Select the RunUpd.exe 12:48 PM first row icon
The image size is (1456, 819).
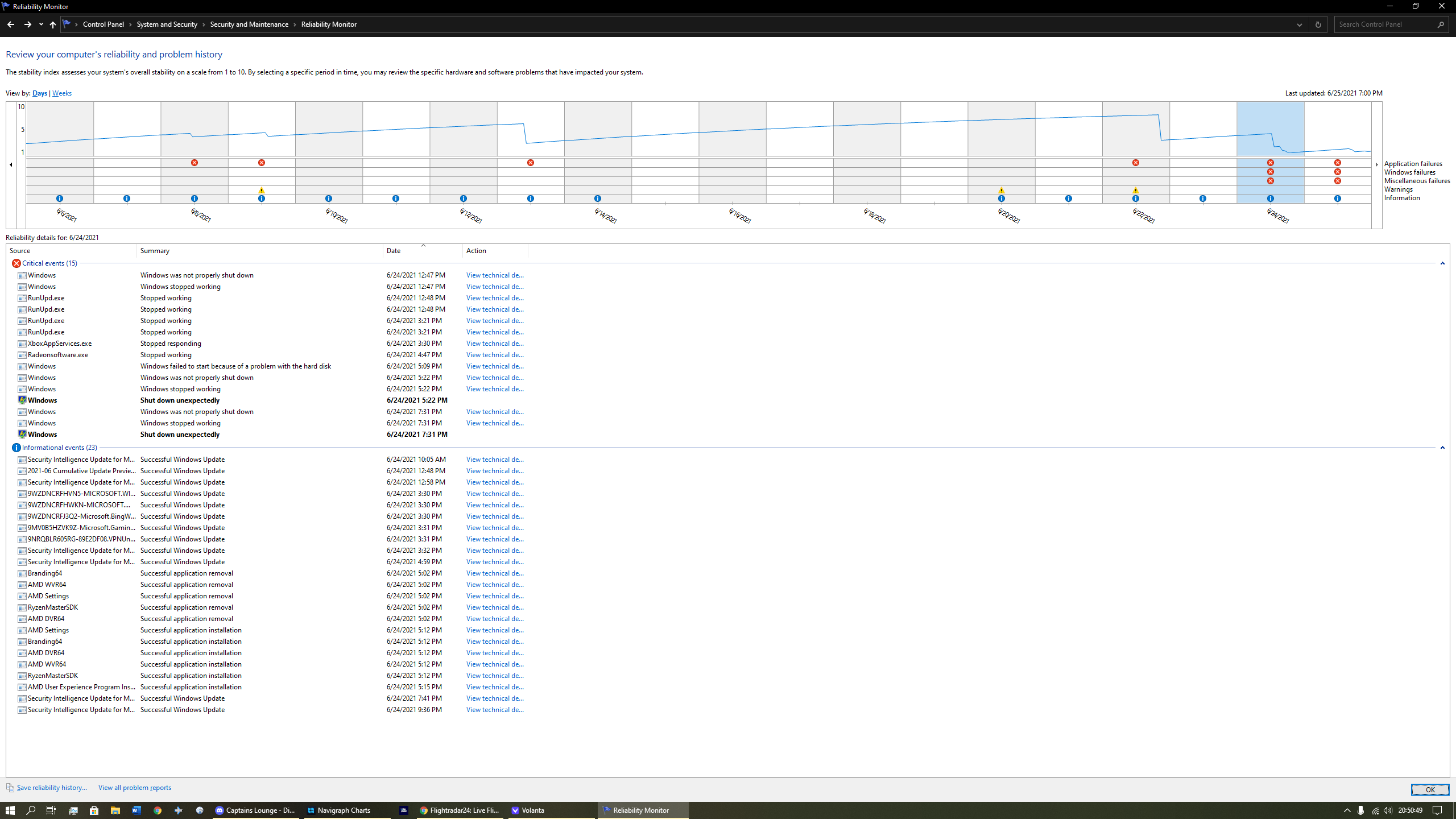[x=22, y=298]
